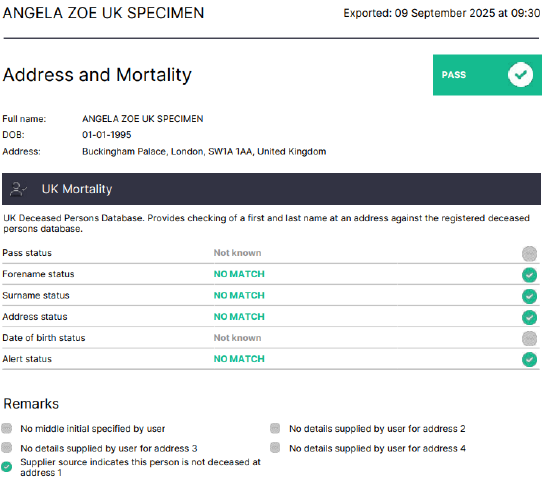
Task: Click the Forename status label
Action: pyautogui.click(x=38, y=274)
